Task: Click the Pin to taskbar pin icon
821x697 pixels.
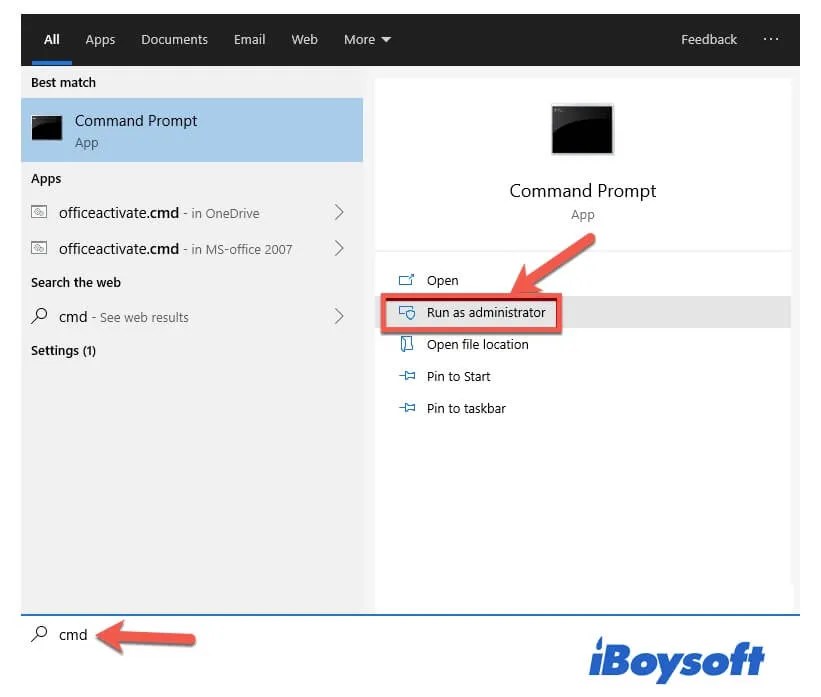Action: [407, 407]
